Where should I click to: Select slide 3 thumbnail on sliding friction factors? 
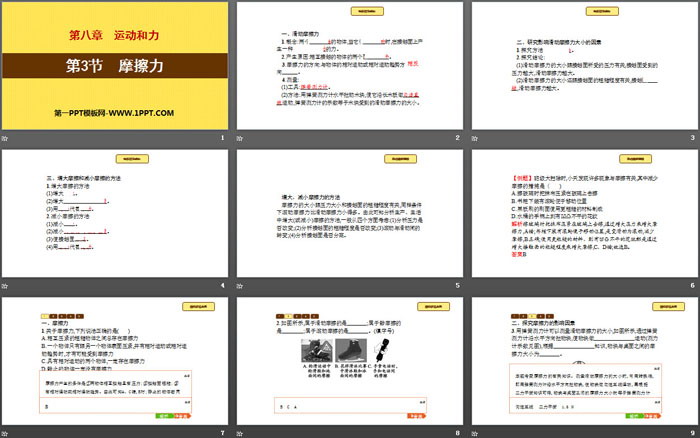click(x=583, y=65)
